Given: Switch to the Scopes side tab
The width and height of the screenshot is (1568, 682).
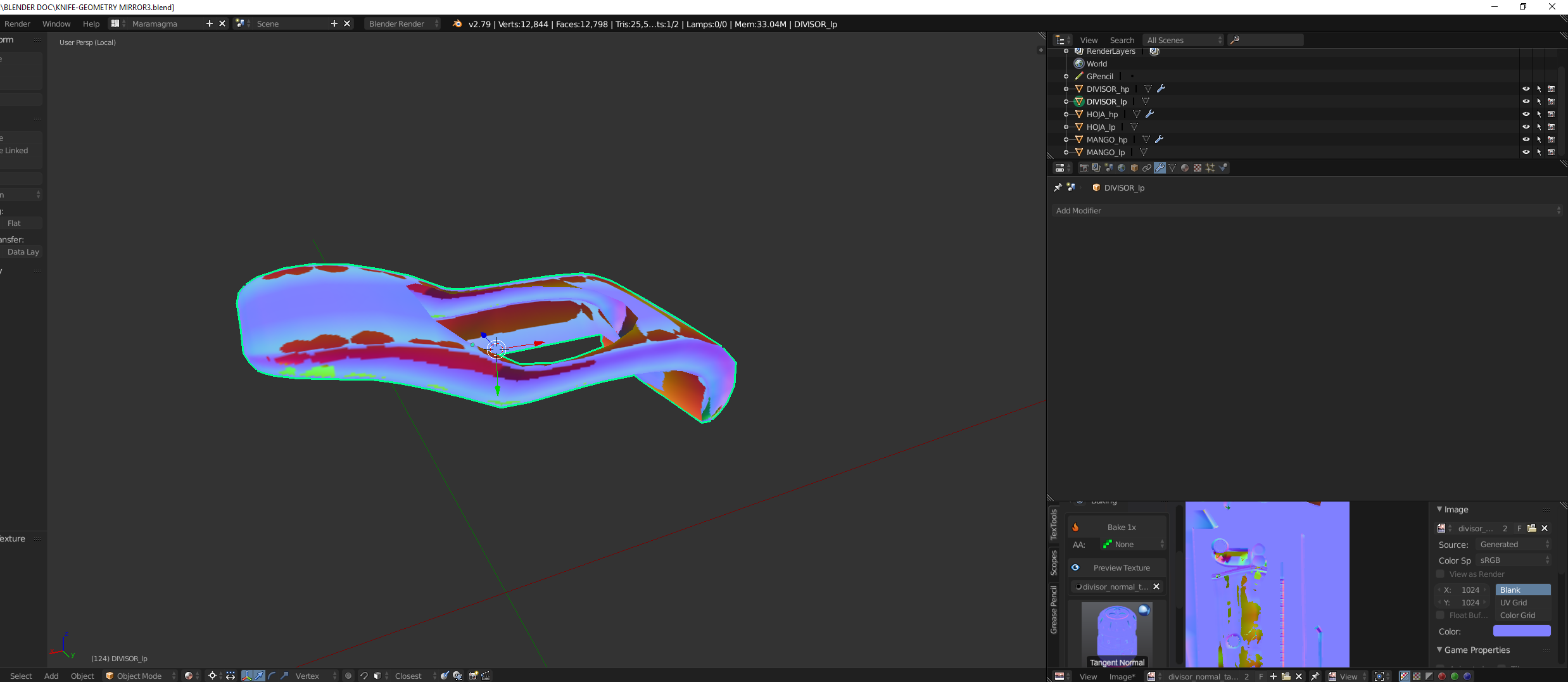Looking at the screenshot, I should 1054,562.
